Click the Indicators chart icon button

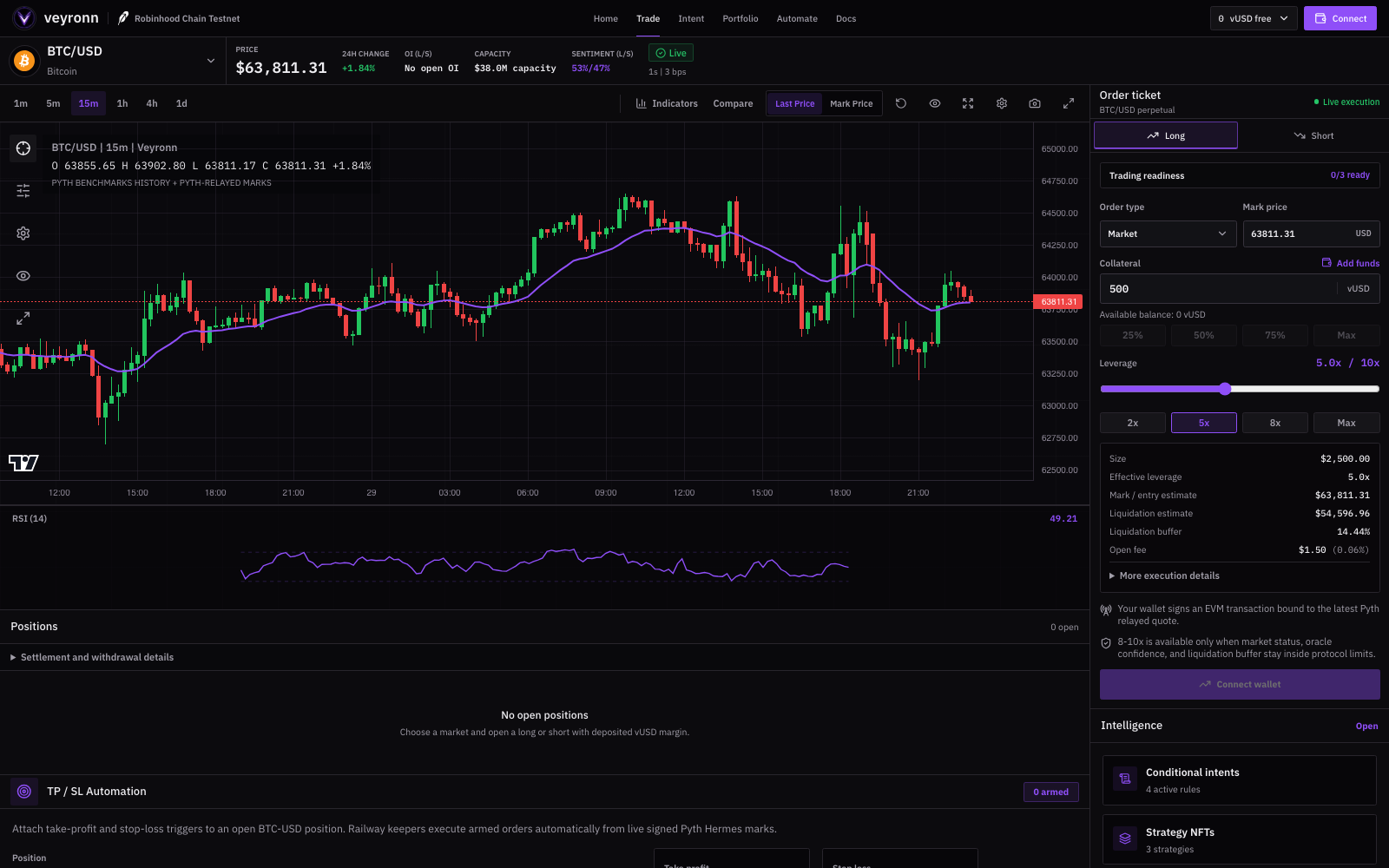click(x=667, y=103)
